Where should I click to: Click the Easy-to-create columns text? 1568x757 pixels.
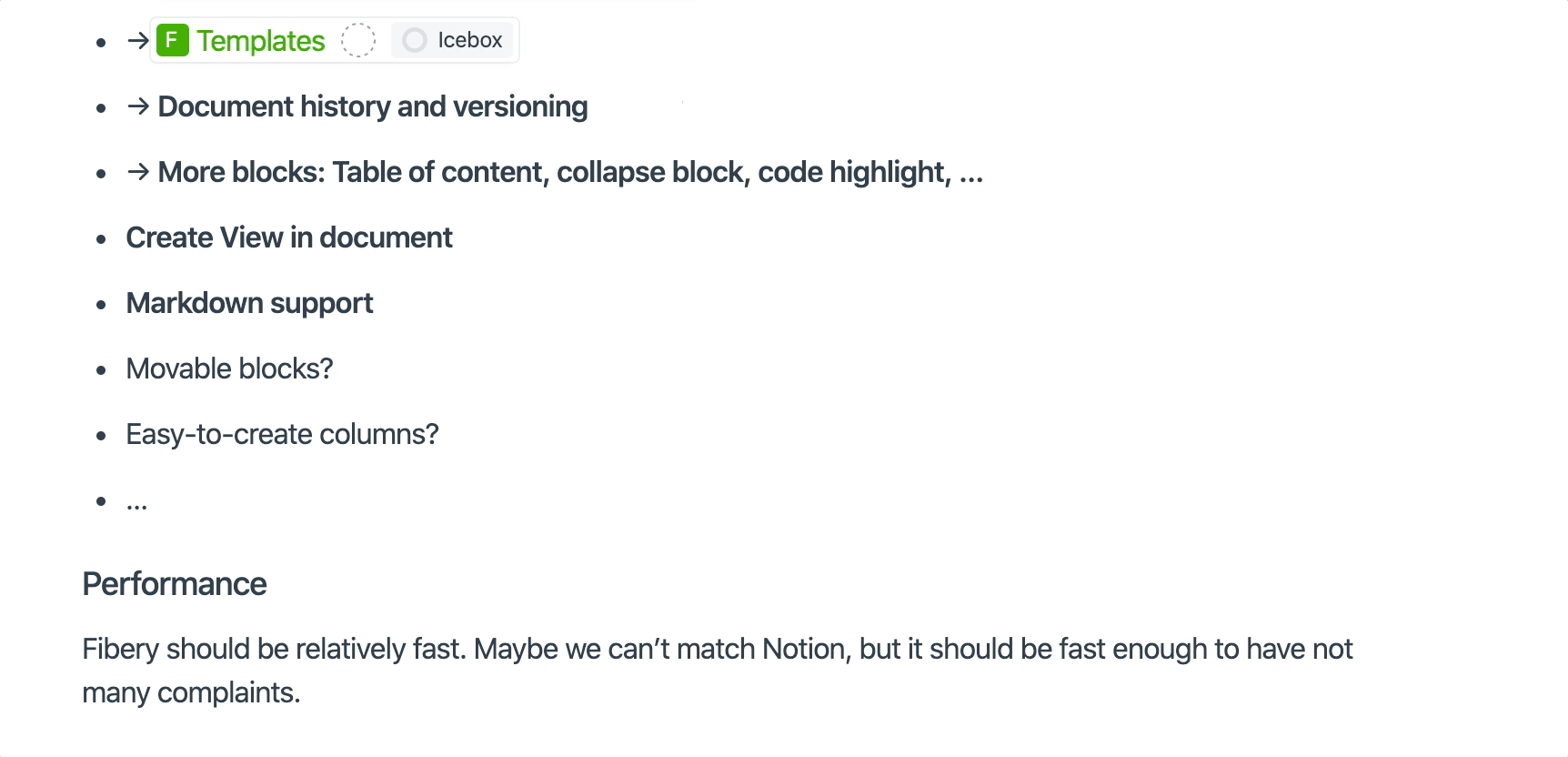tap(282, 435)
